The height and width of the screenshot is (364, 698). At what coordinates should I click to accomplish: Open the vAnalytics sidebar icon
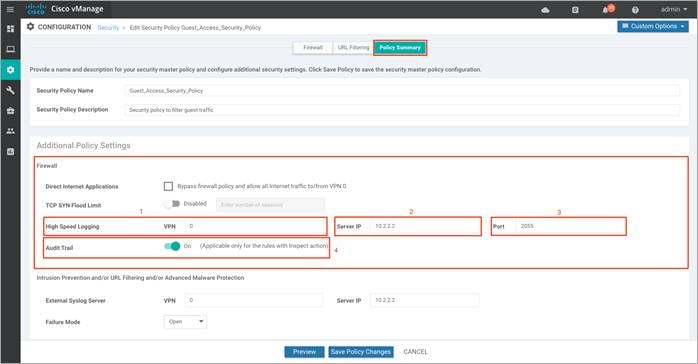(10, 152)
